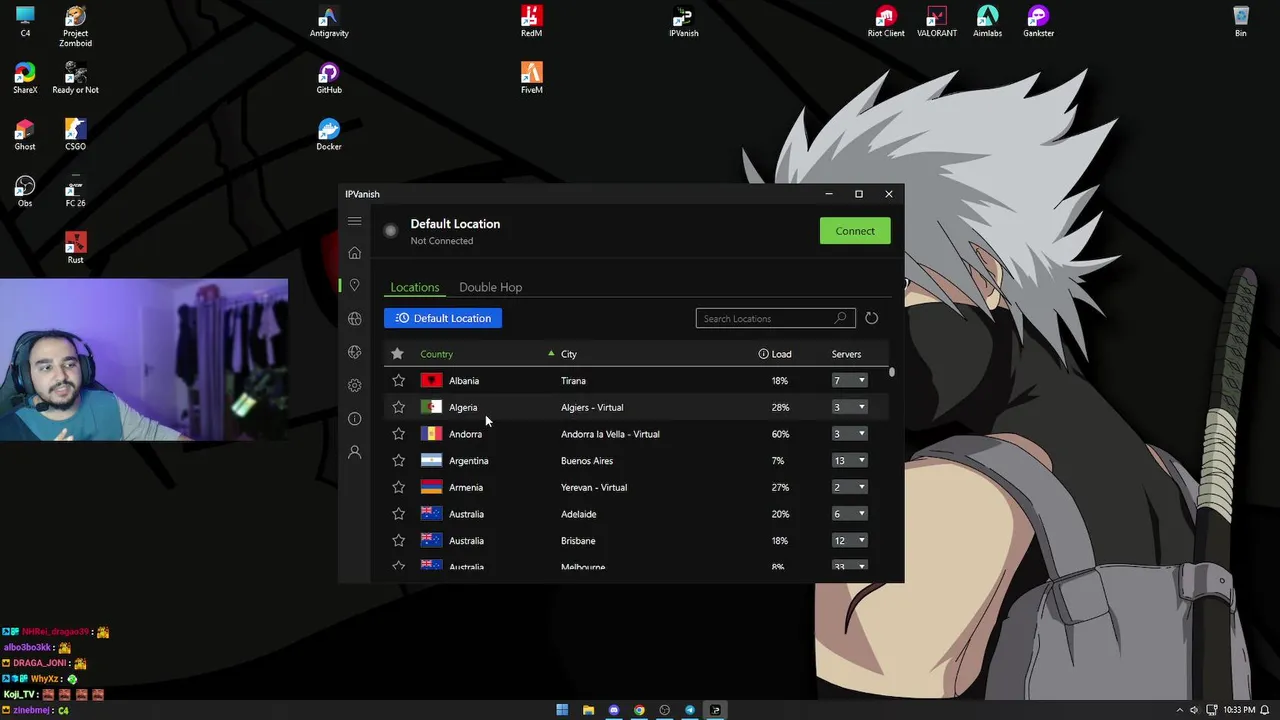
Task: Switch to the Double Hop tab
Action: pyautogui.click(x=490, y=287)
